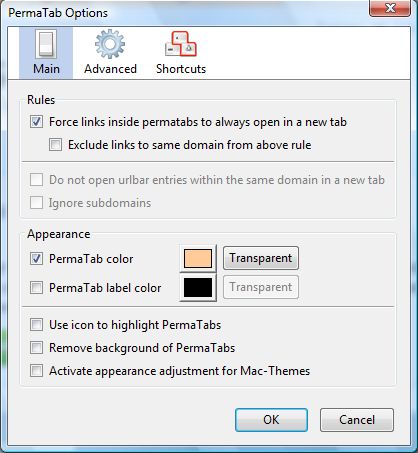Enable appearance adjustment for Mac-Themes checkbox
Screen dimensions: 418x453
pyautogui.click(x=36, y=371)
